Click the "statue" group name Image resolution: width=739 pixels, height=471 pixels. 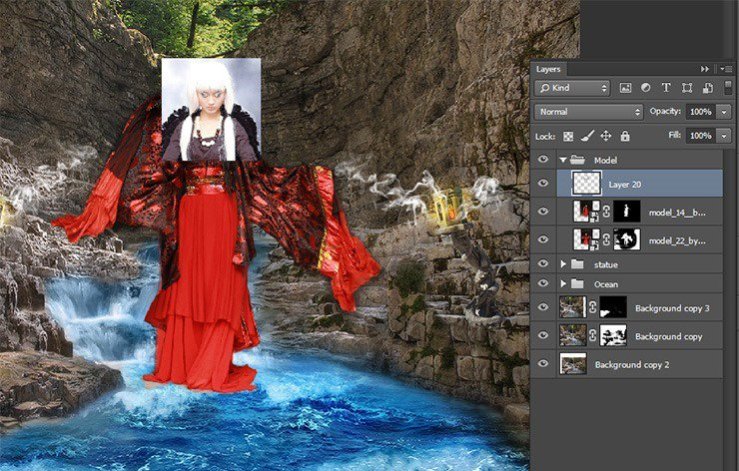pos(606,264)
